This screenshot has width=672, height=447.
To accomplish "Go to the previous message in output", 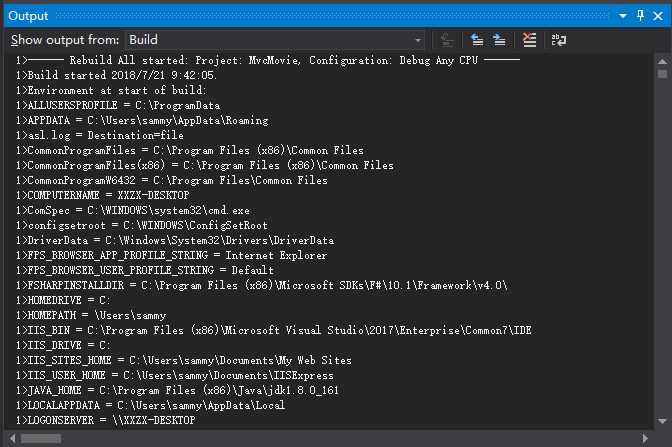I will point(476,40).
